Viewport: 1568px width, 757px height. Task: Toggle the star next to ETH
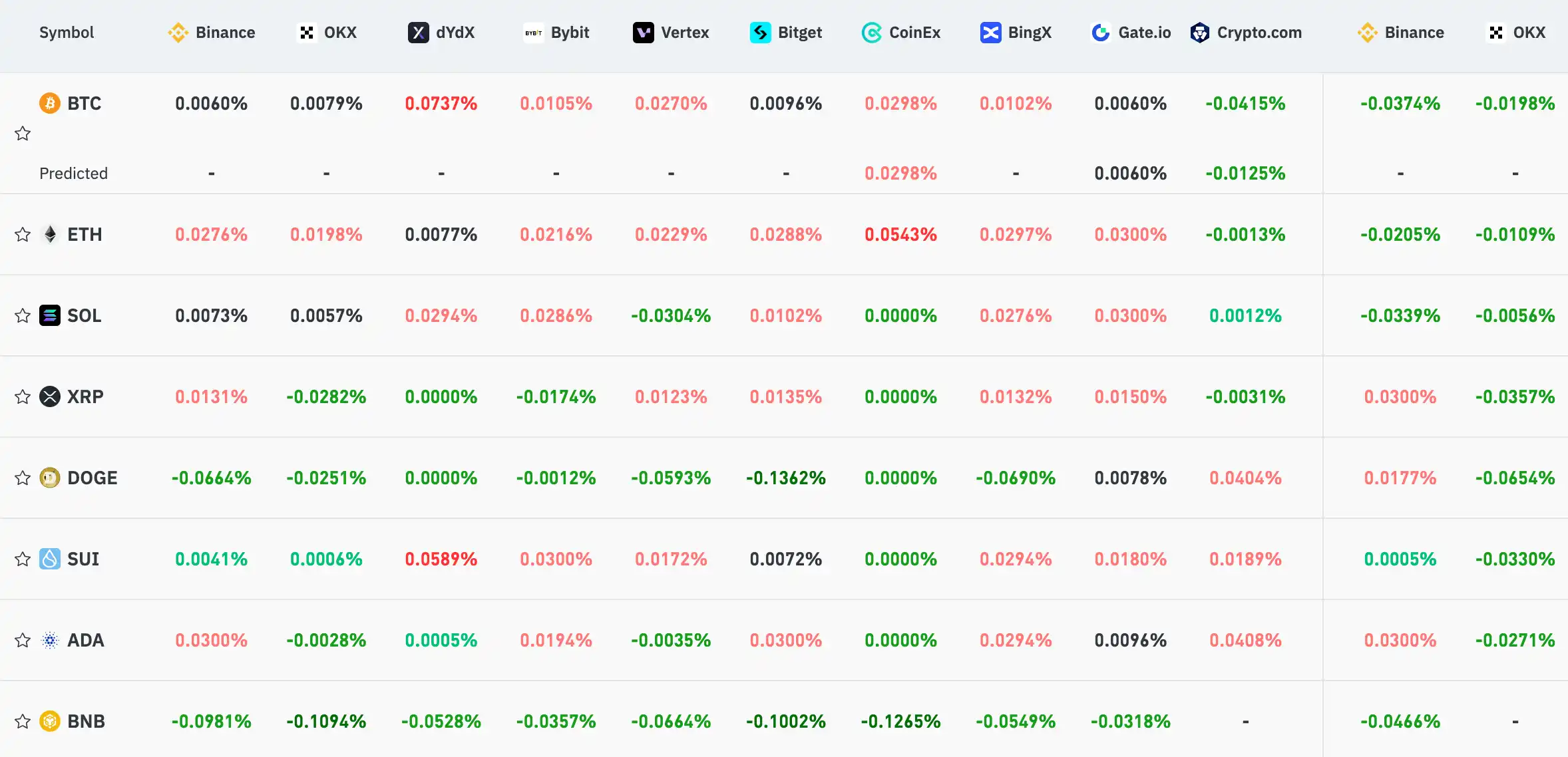click(x=23, y=234)
